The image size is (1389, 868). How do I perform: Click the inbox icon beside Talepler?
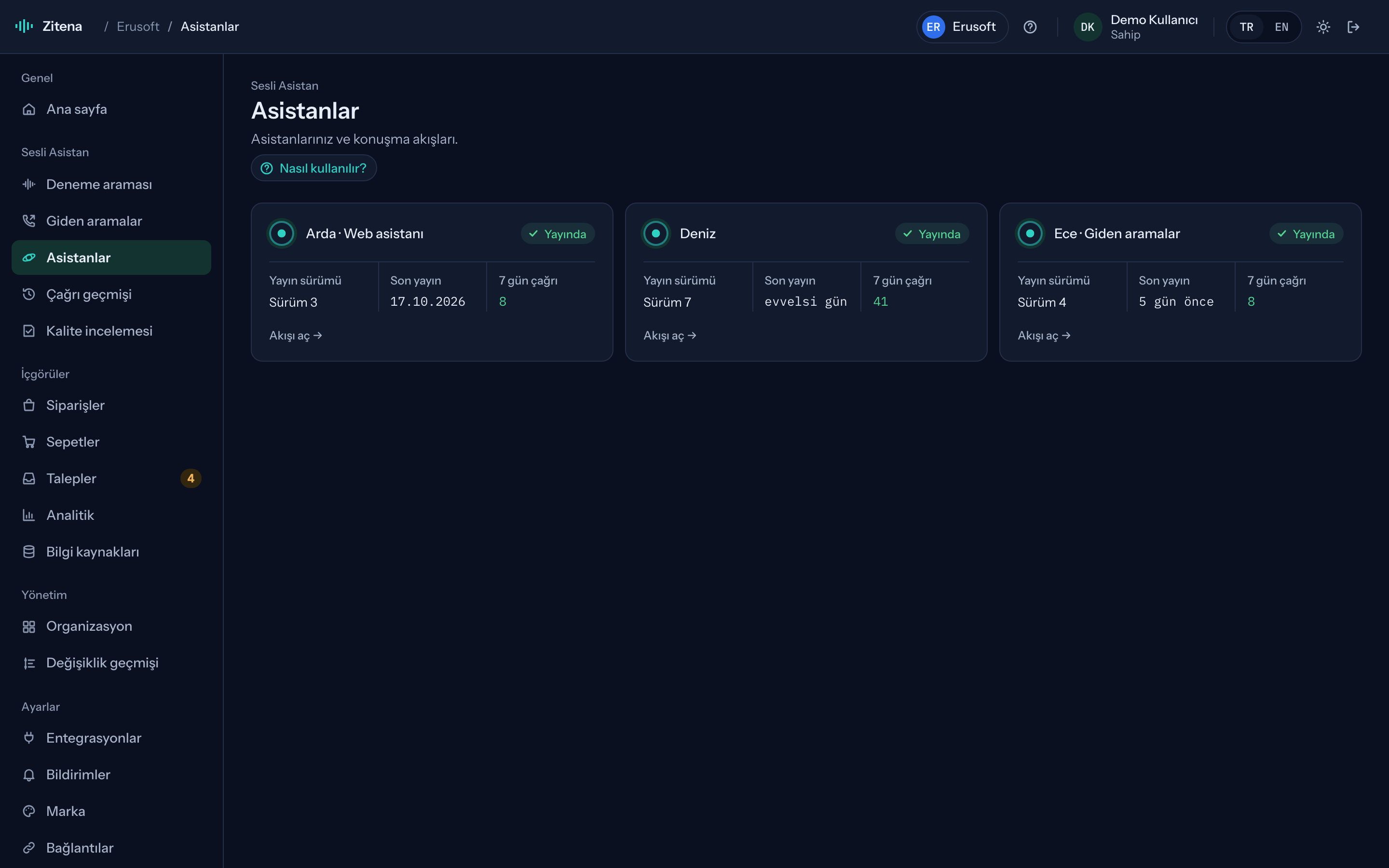(x=29, y=479)
